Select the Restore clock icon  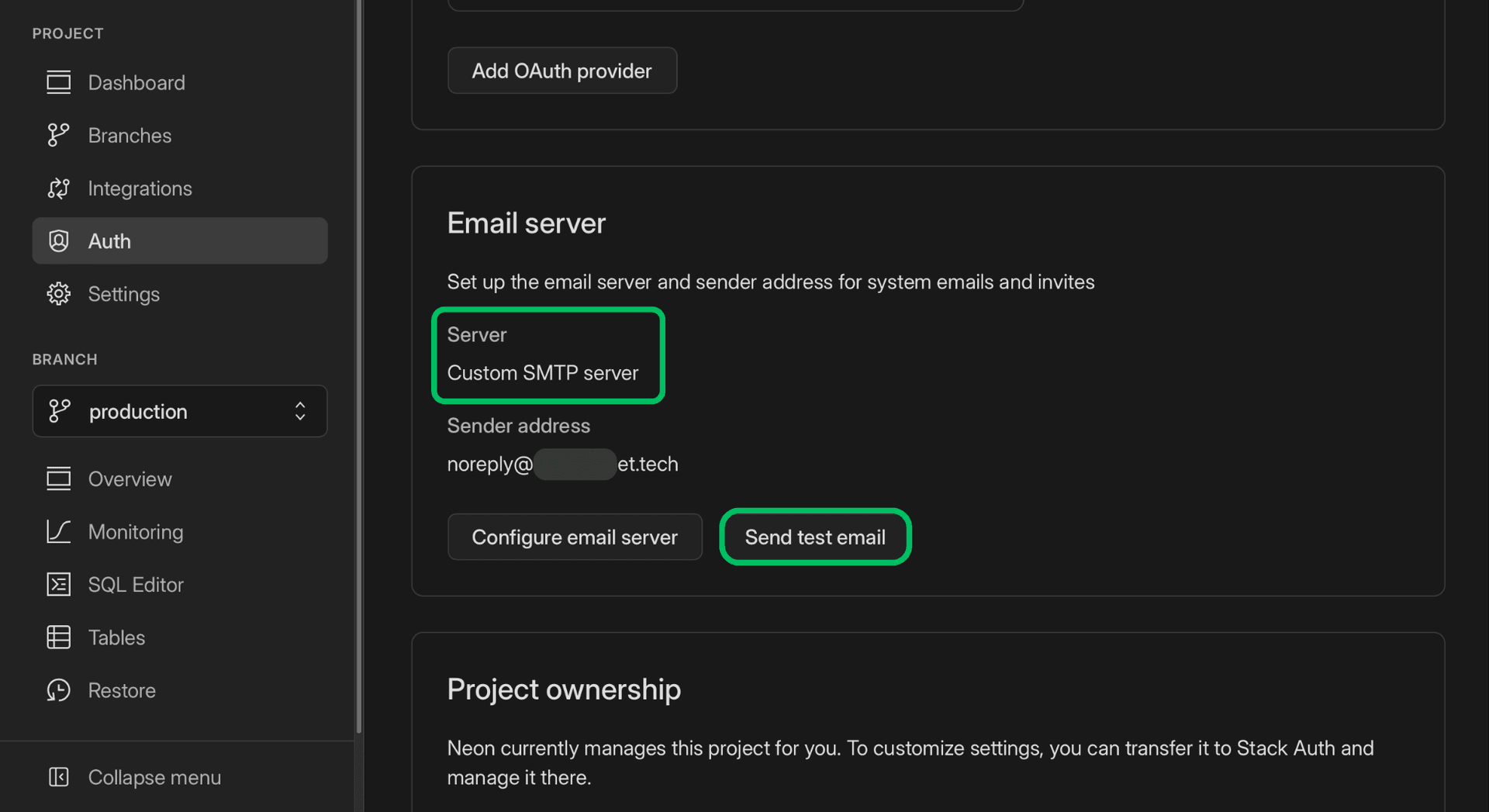58,689
